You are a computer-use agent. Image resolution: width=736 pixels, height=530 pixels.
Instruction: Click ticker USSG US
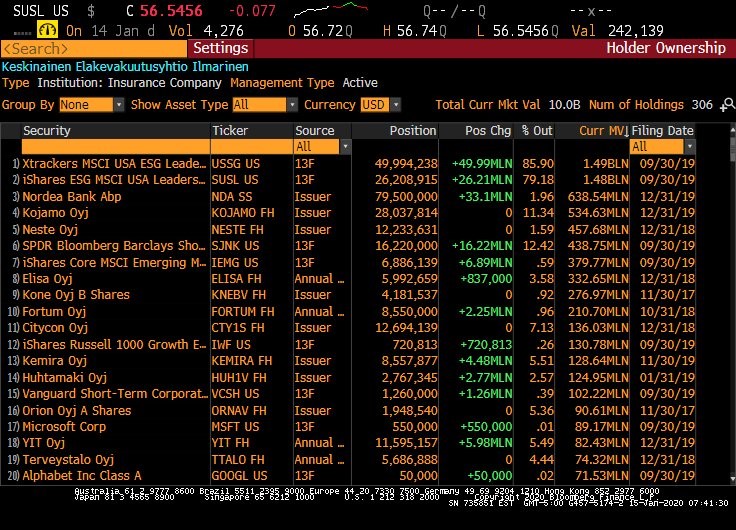tap(236, 163)
